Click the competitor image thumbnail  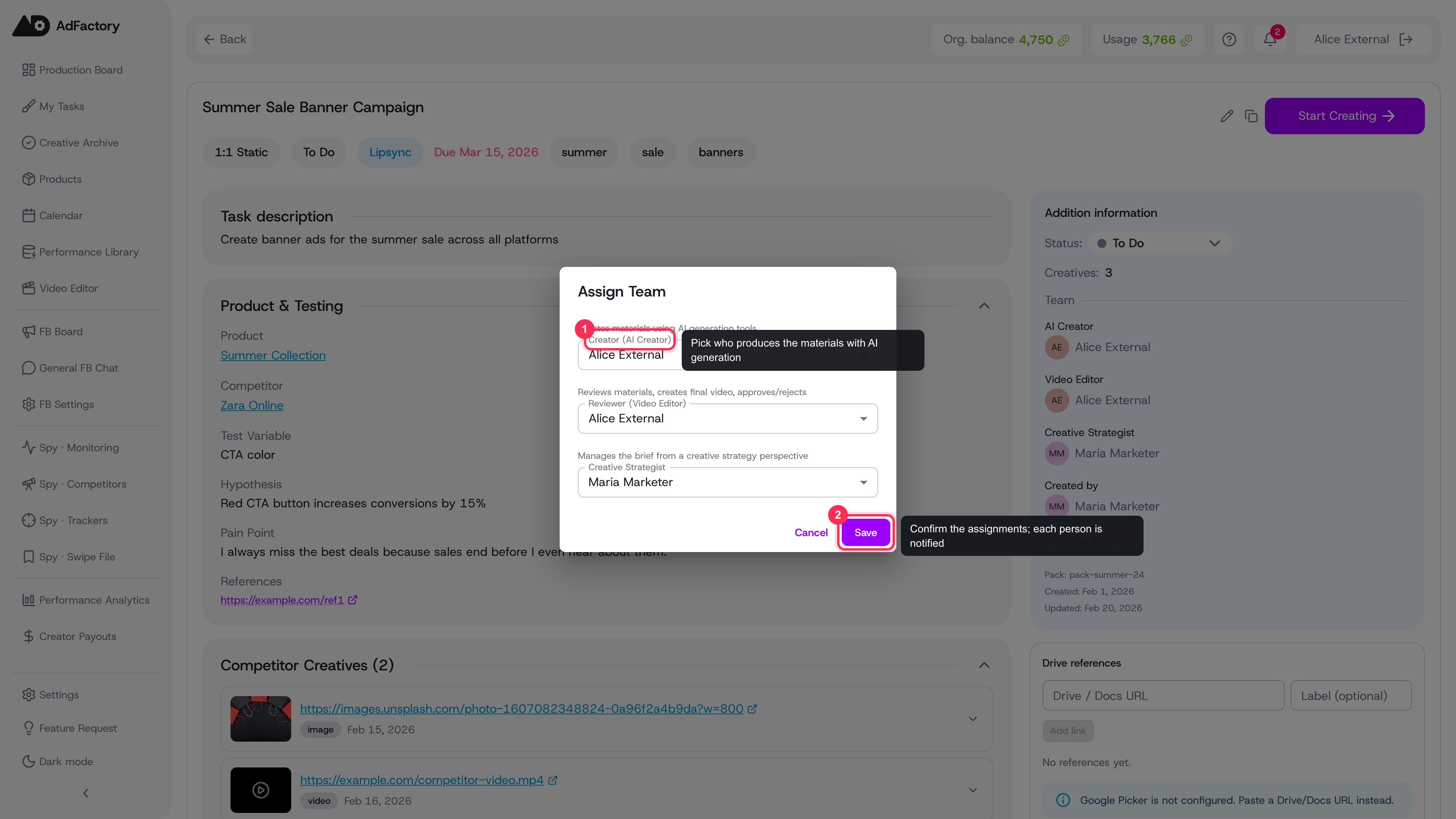(260, 720)
